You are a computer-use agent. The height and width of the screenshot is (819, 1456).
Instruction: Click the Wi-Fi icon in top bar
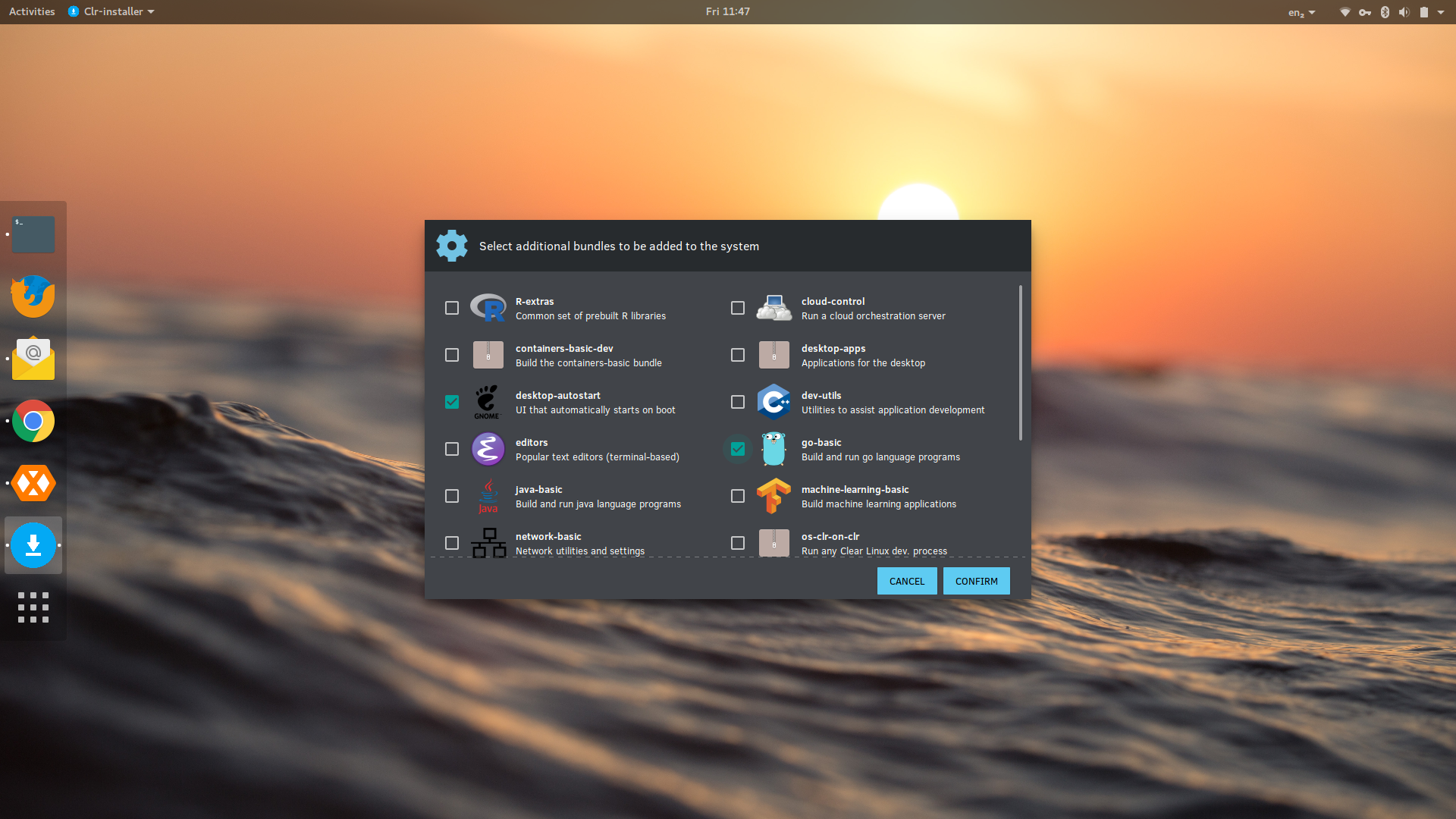[1345, 12]
